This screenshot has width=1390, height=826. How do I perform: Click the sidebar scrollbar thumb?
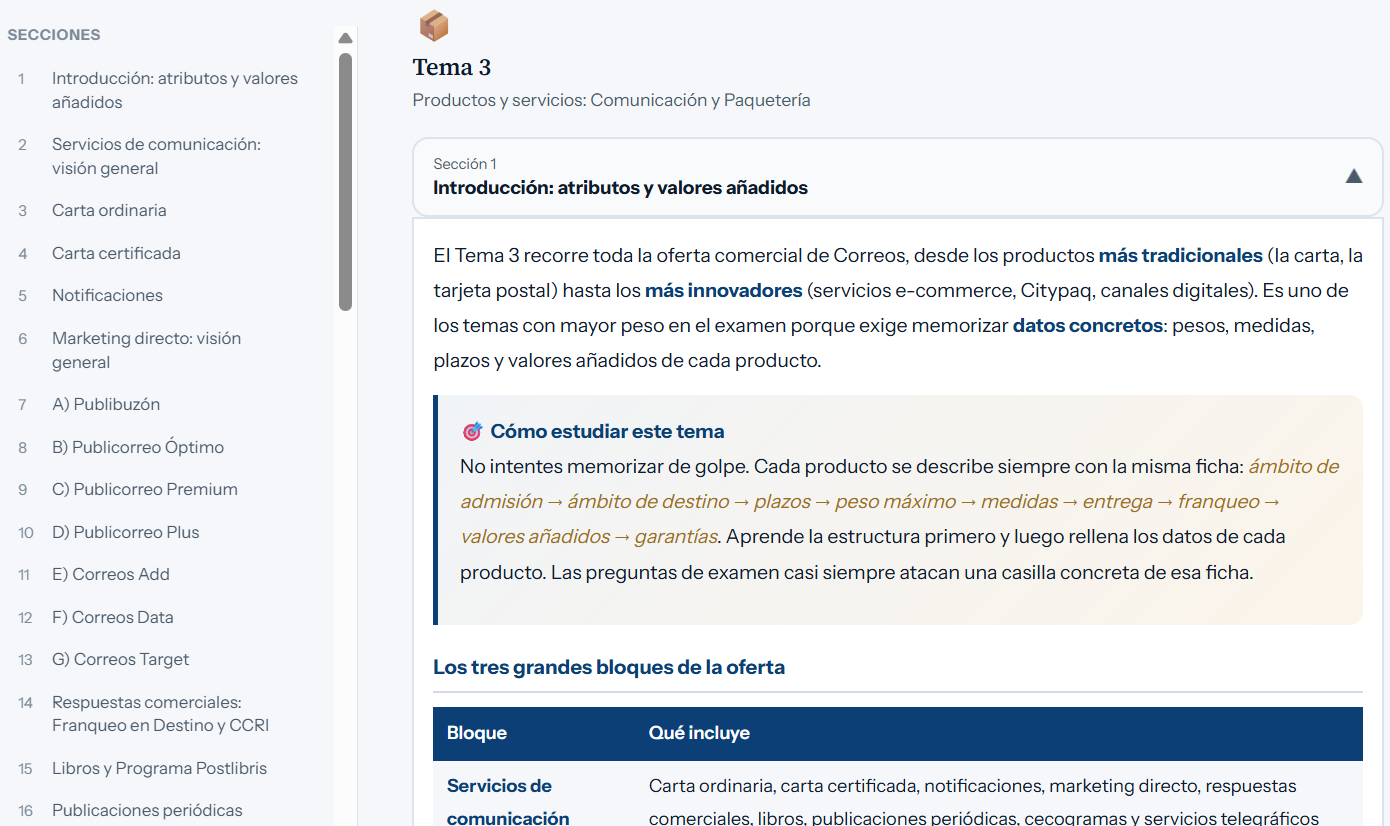(345, 181)
